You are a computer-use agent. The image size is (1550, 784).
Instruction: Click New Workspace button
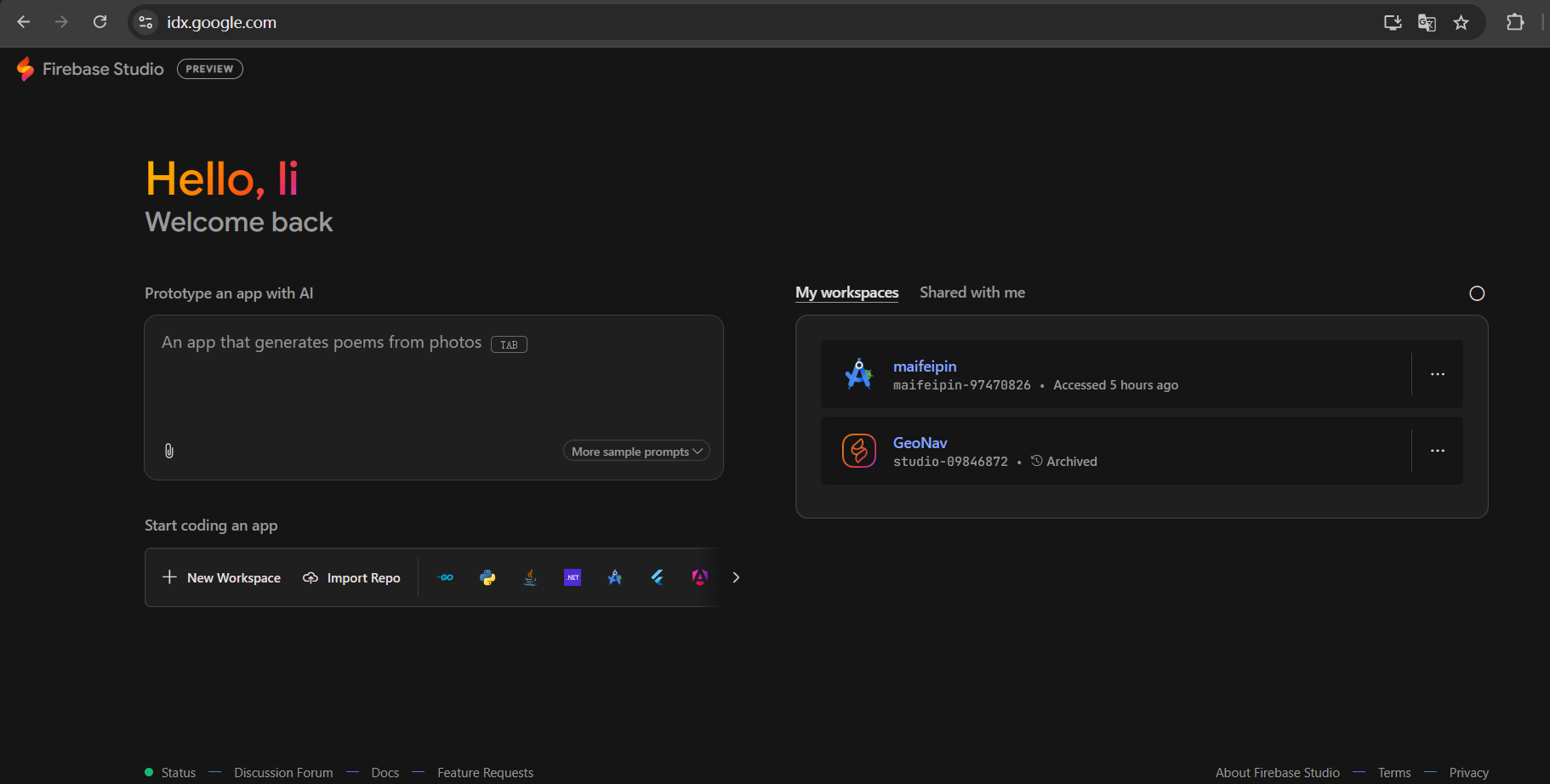coord(221,577)
